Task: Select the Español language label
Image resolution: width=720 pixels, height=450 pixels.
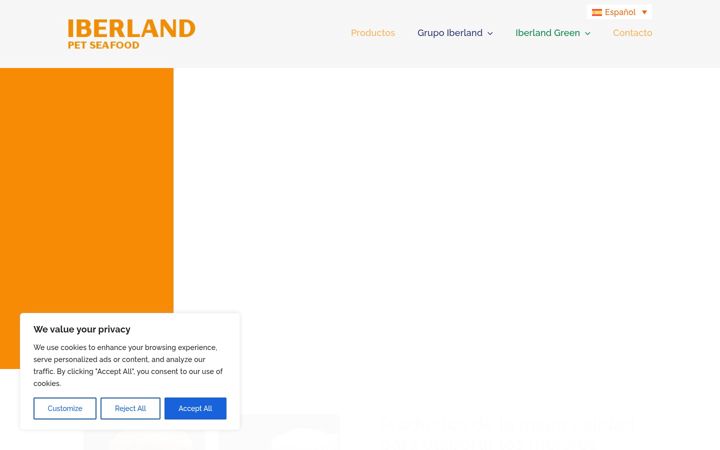Action: pyautogui.click(x=620, y=12)
